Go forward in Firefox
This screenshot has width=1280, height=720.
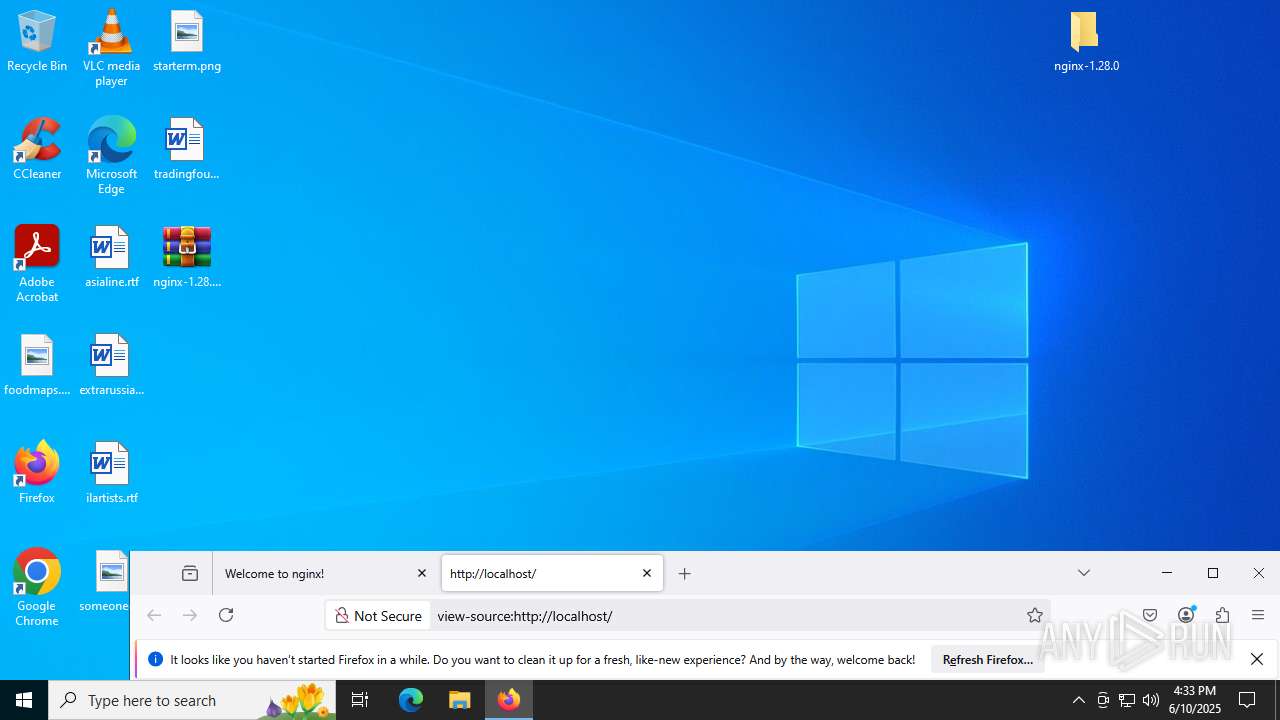coord(190,615)
